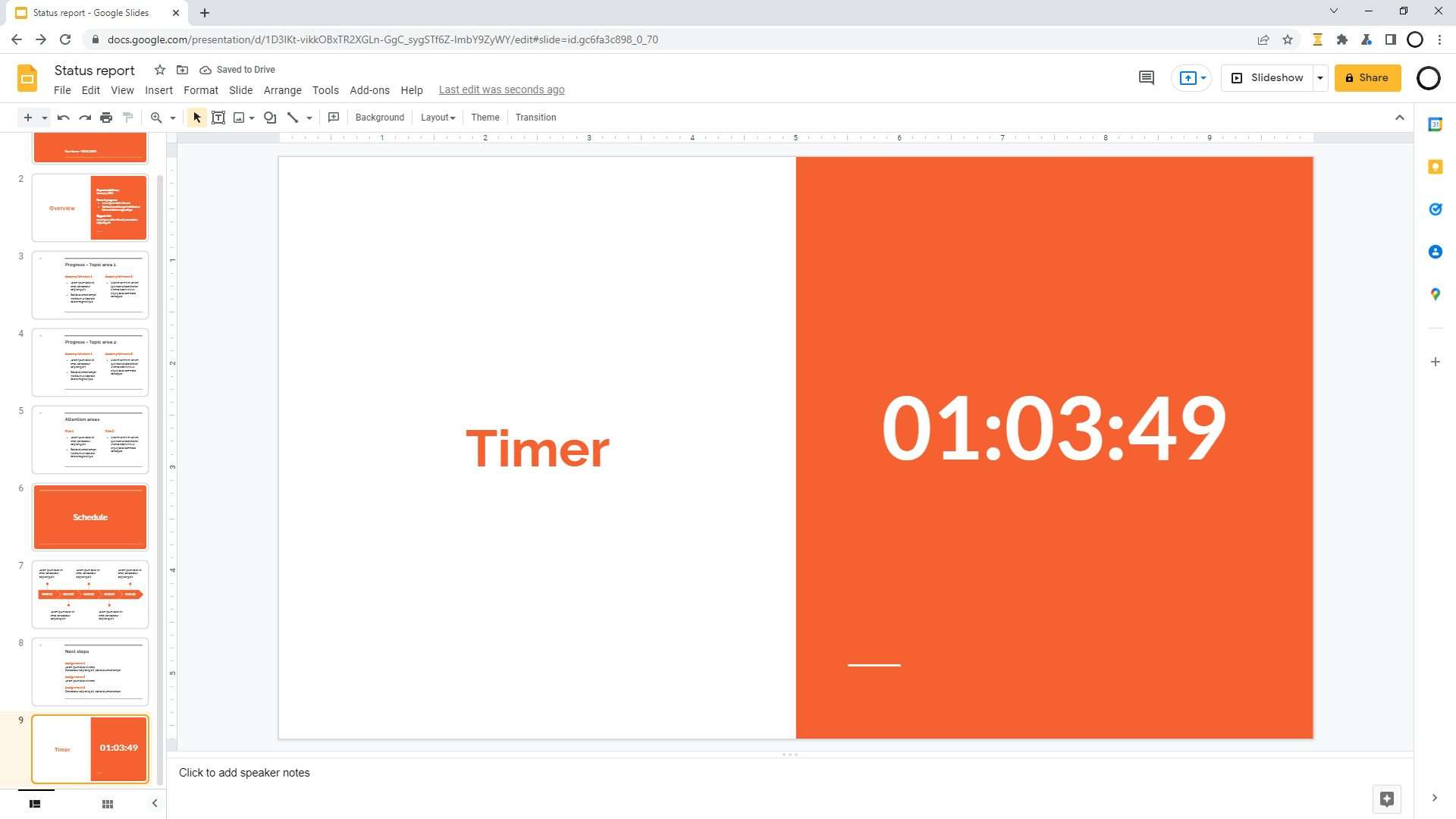This screenshot has width=1456, height=819.
Task: Toggle the slide panel collapse arrow
Action: [155, 803]
